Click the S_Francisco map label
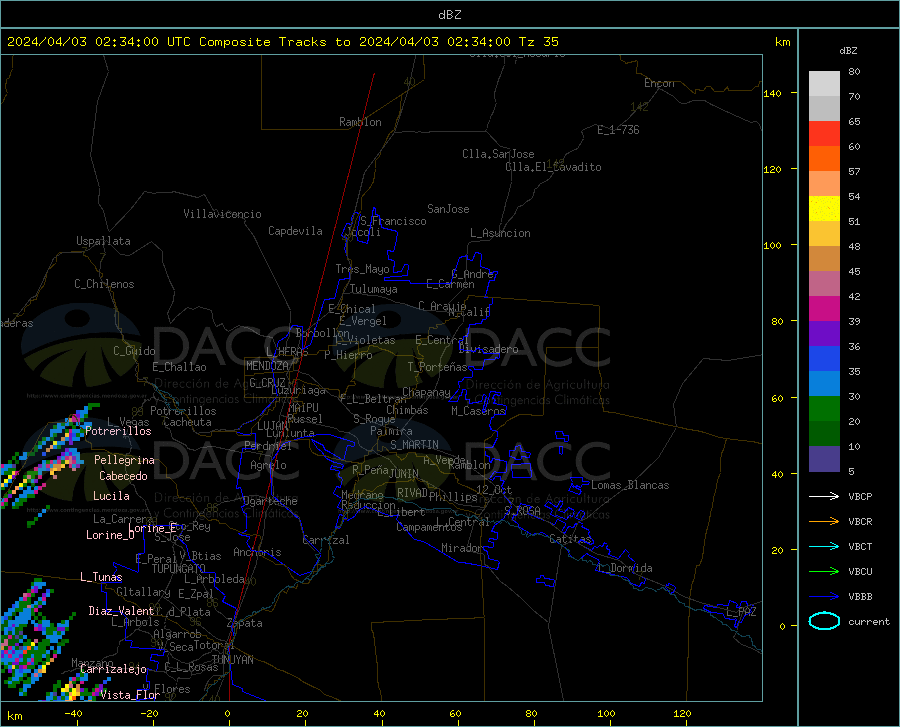900x727 pixels. tap(393, 221)
